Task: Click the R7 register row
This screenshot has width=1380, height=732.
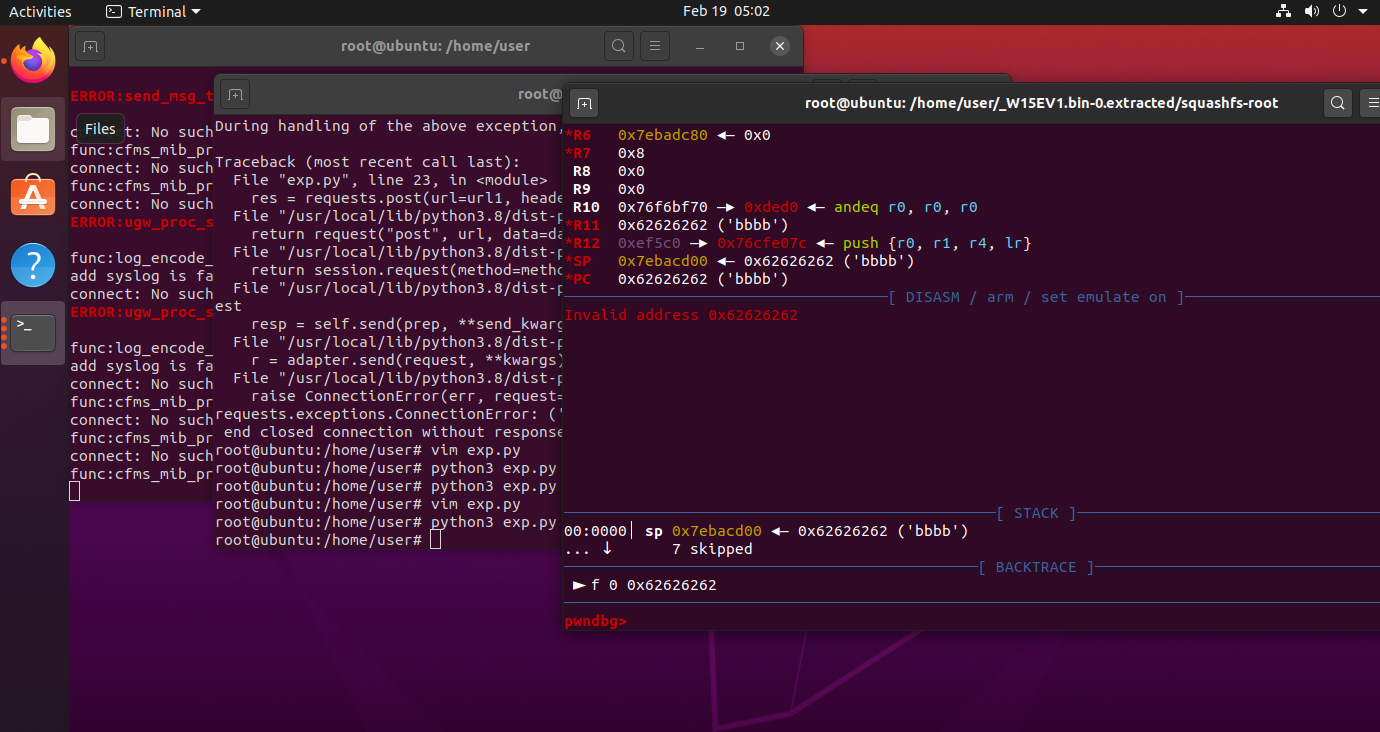Action: pyautogui.click(x=605, y=153)
